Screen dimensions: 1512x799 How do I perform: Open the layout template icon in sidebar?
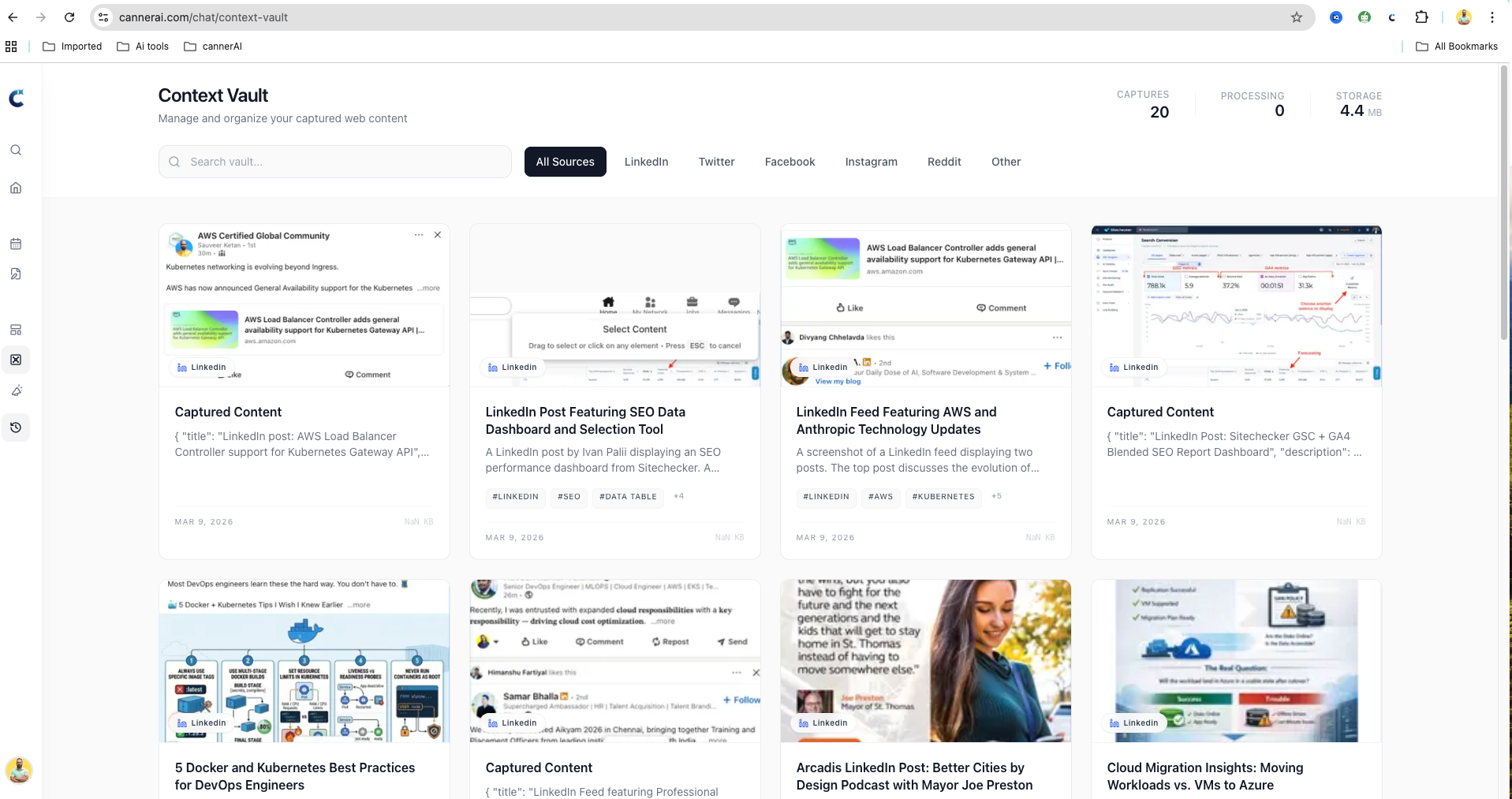click(x=16, y=330)
